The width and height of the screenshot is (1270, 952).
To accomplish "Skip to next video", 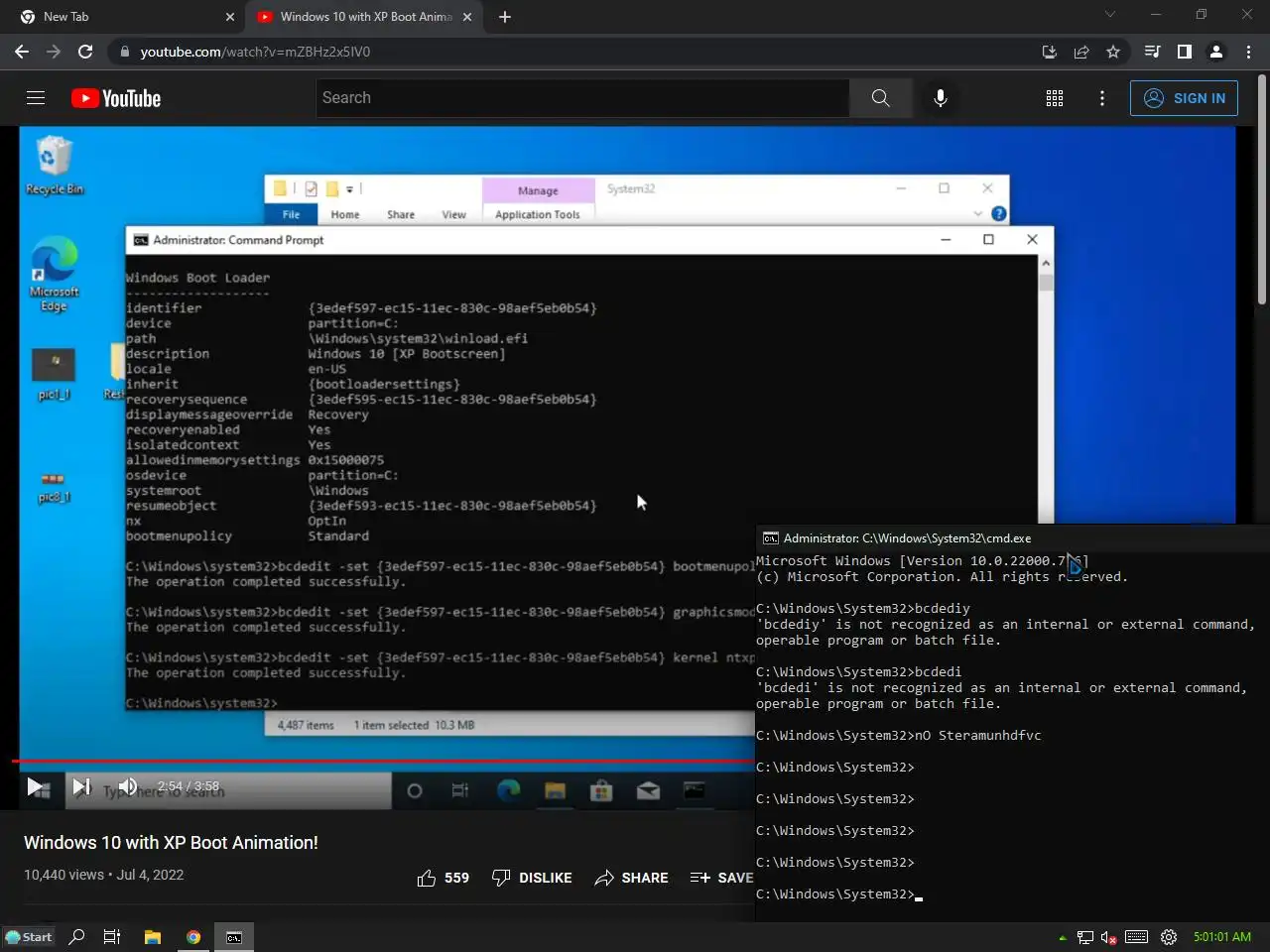I will [x=81, y=787].
